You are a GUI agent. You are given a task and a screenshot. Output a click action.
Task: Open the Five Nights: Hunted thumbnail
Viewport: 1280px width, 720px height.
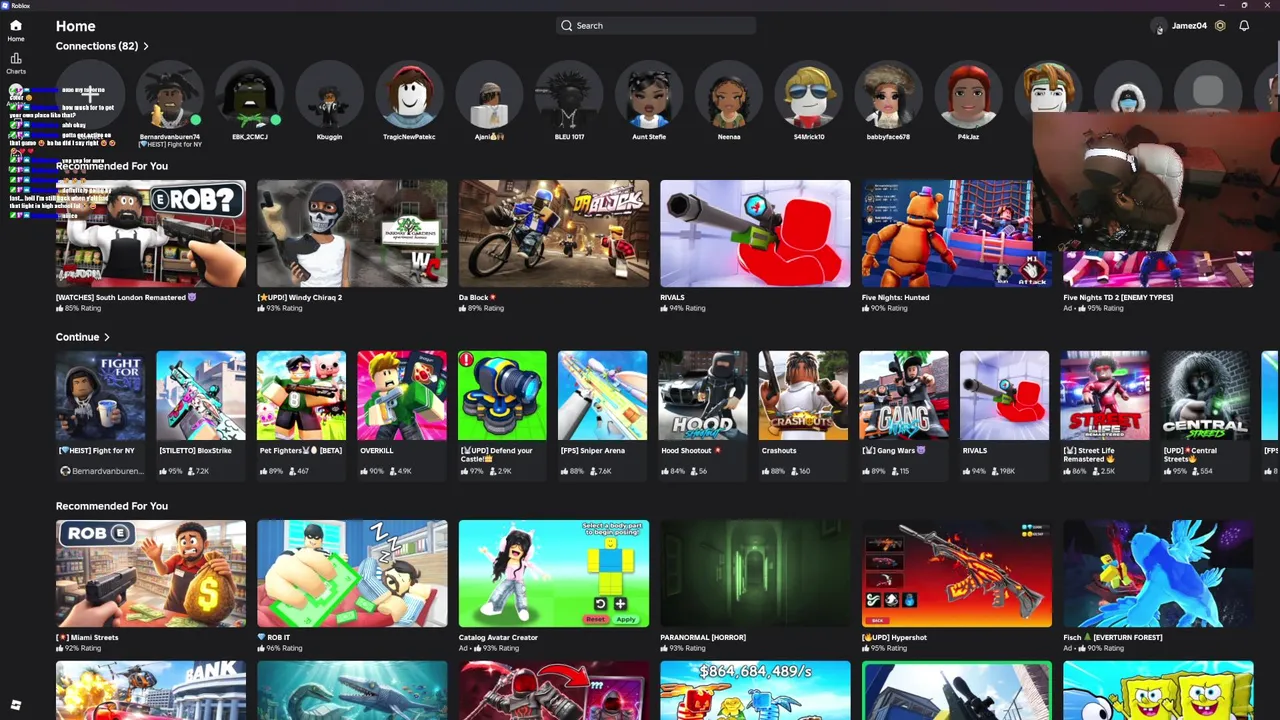[947, 234]
